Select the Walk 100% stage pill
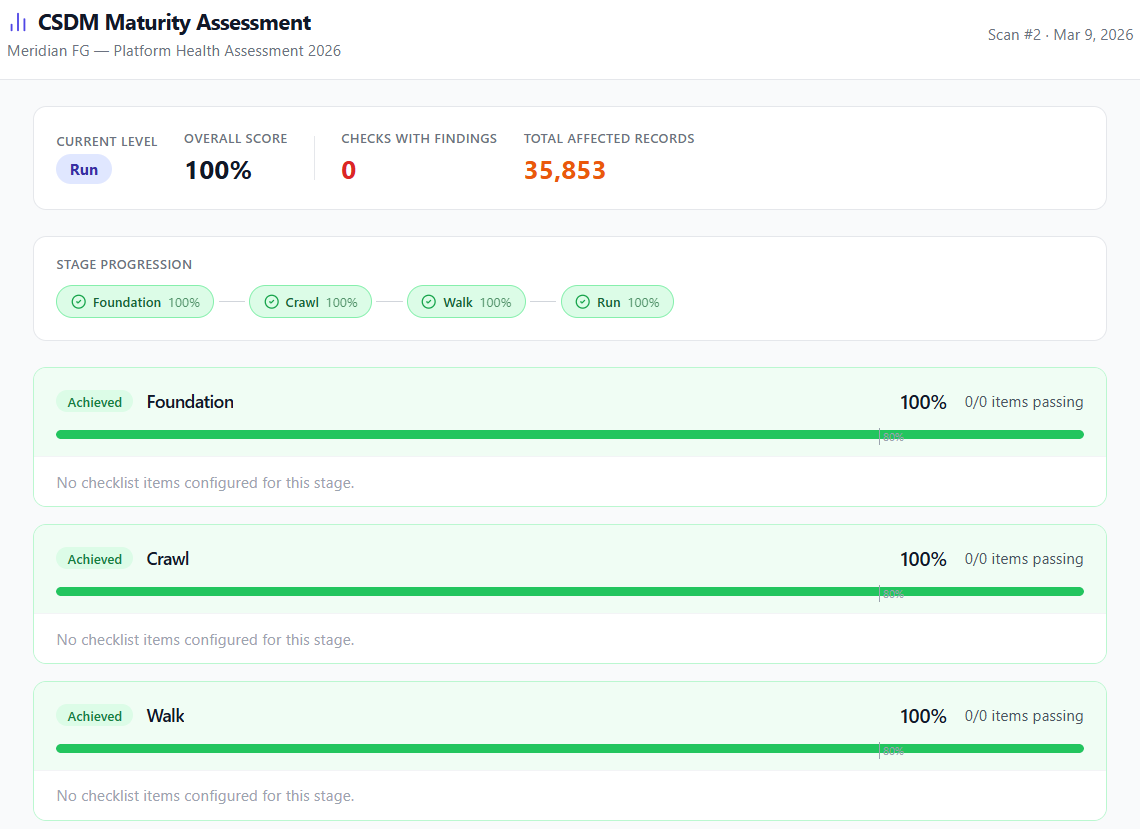Viewport: 1140px width, 829px height. 466,302
